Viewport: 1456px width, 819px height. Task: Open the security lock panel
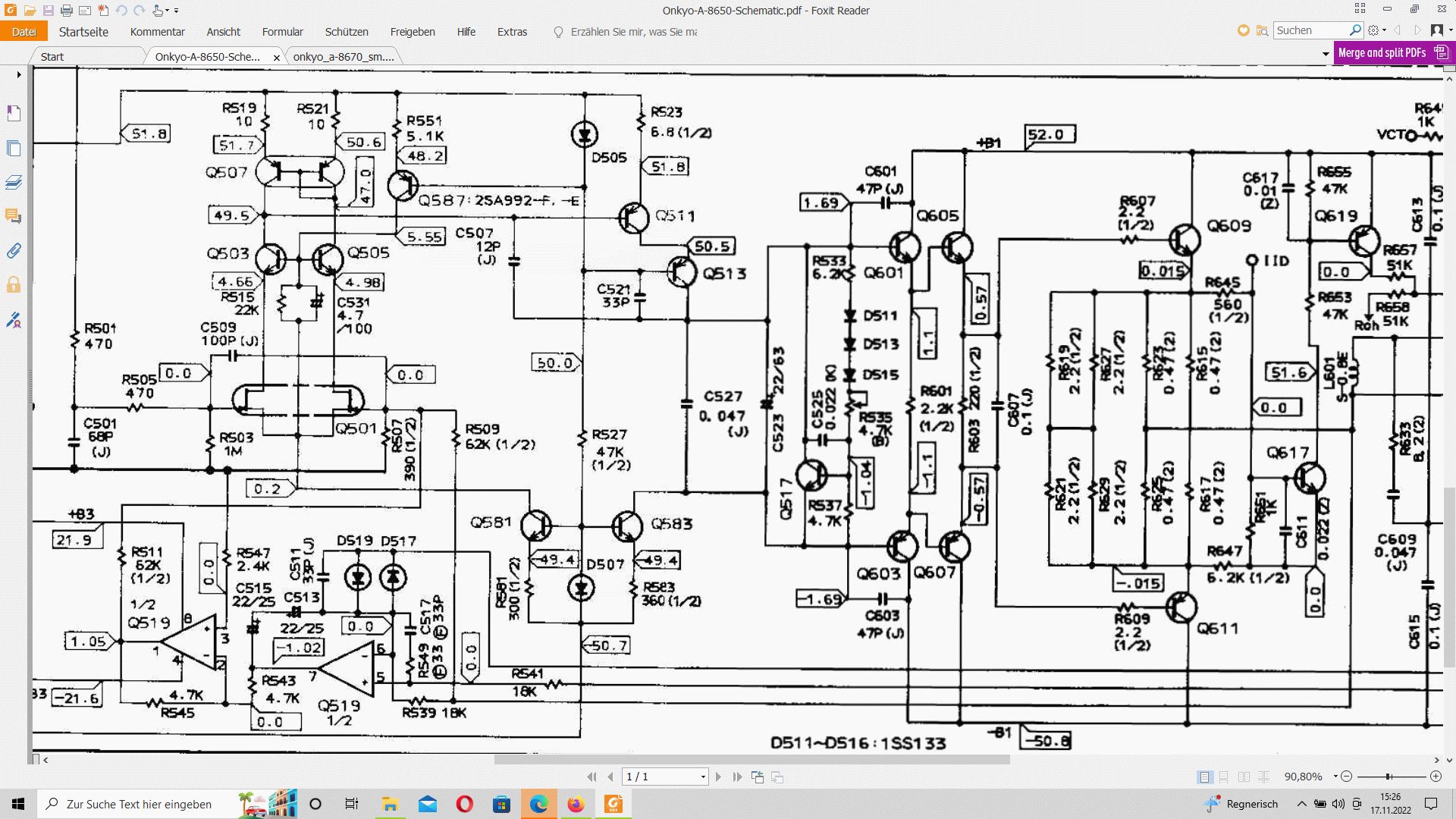click(14, 285)
